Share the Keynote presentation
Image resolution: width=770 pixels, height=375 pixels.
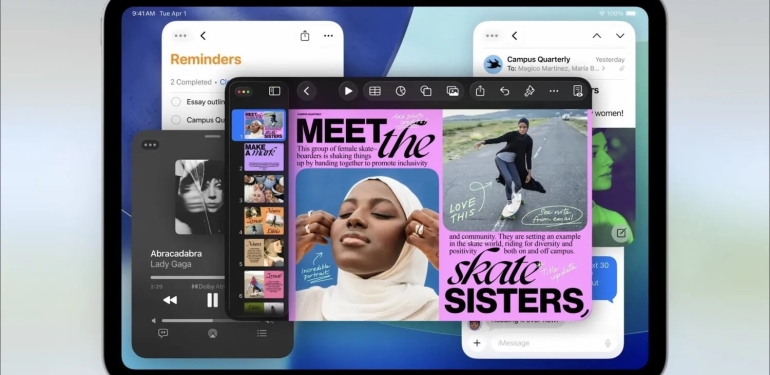point(480,91)
